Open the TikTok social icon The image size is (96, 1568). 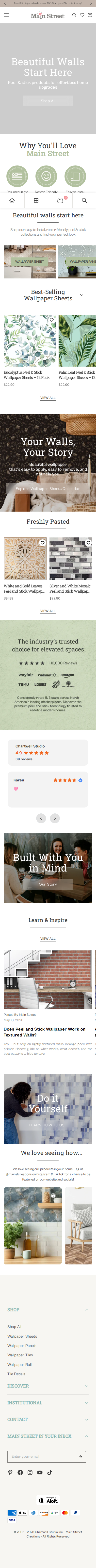[x=49, y=1472]
